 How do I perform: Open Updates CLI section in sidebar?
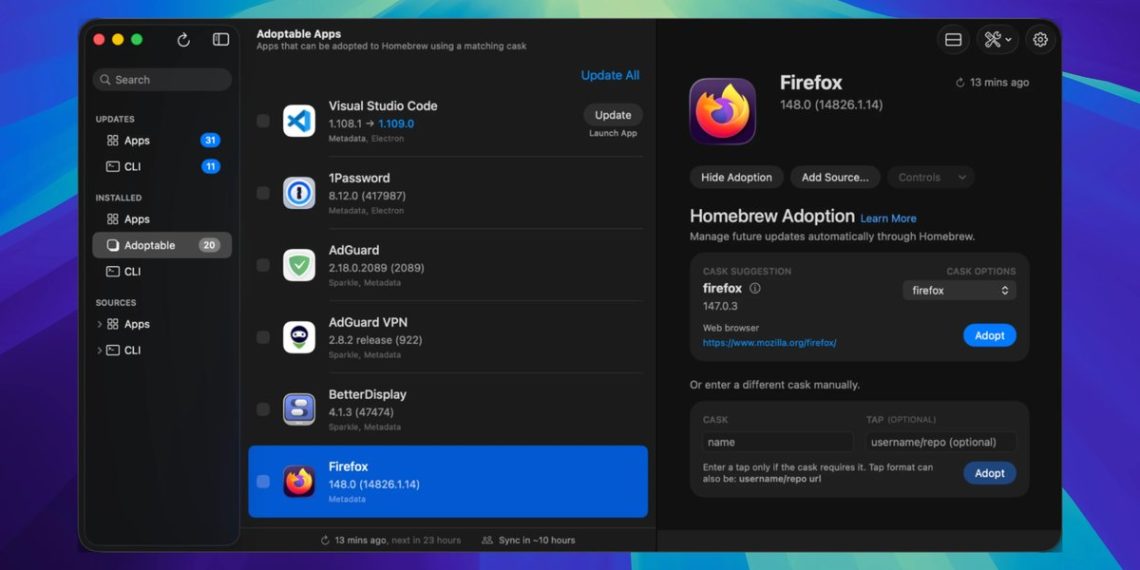[x=132, y=166]
